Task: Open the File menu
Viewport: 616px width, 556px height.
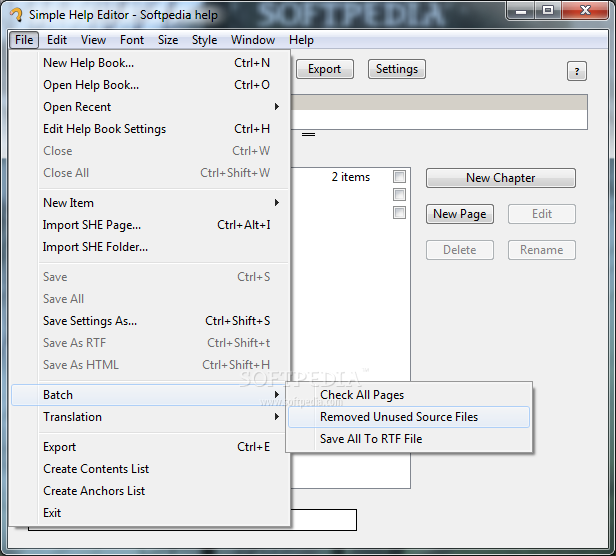Action: click(x=24, y=40)
